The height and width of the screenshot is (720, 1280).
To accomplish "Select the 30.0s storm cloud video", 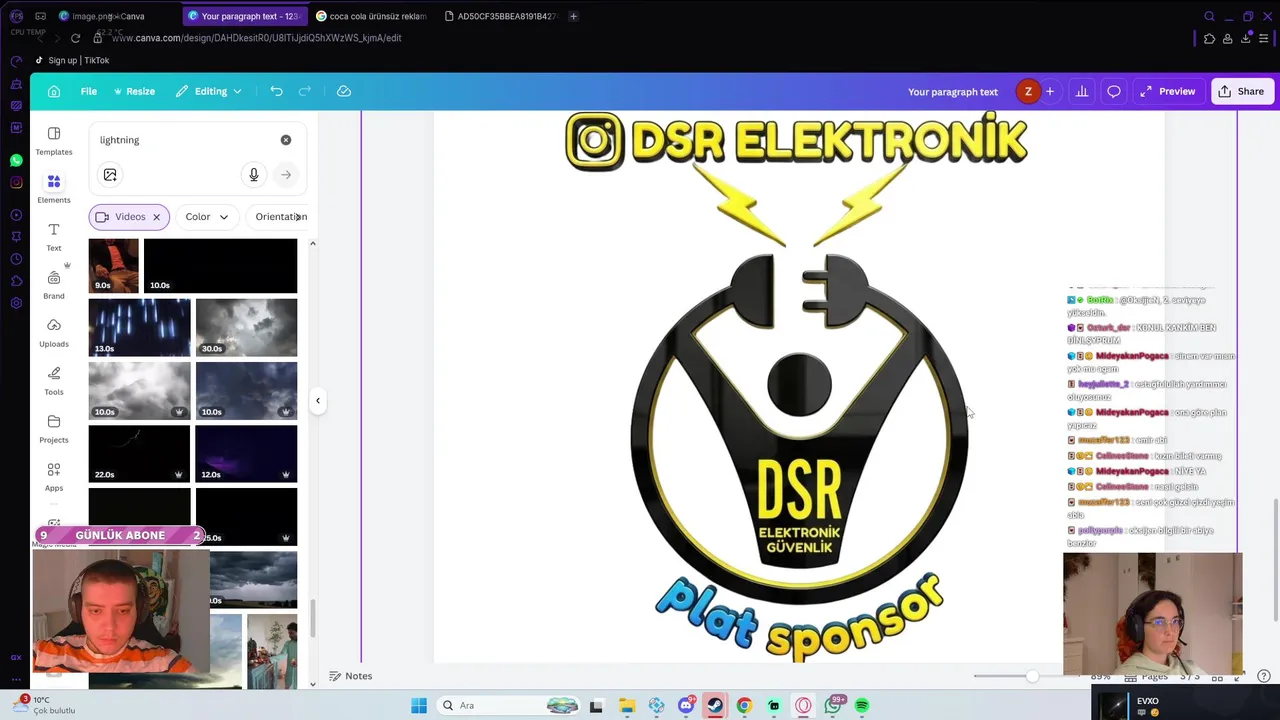I will coord(246,327).
